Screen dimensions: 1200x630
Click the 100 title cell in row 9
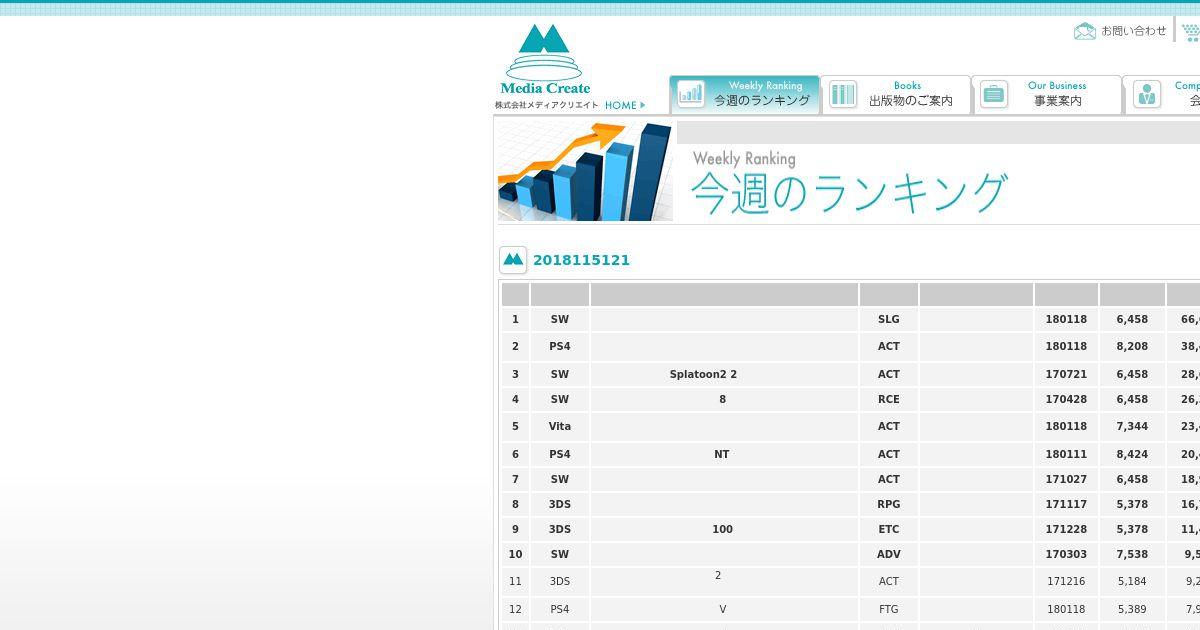[724, 529]
